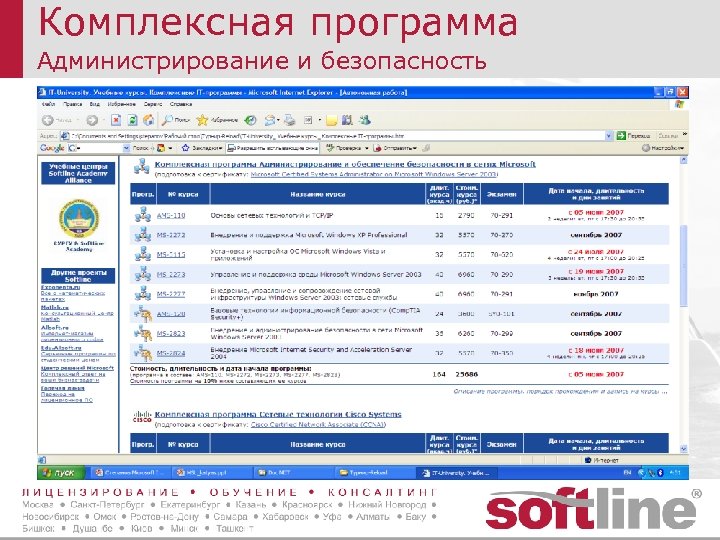720x540 pixels.
Task: Open Комплексная программа Сетевые технологии Cisco link
Action: [x=278, y=414]
